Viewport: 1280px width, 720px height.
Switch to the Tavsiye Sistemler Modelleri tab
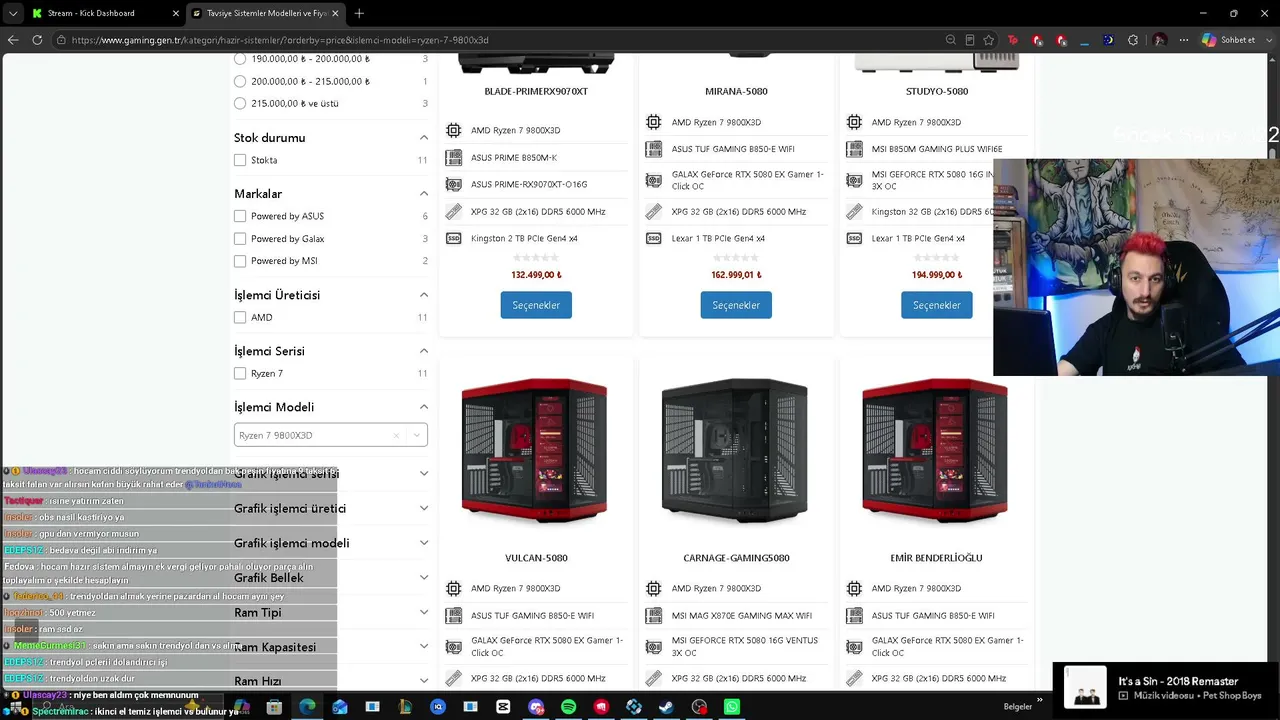pos(265,13)
